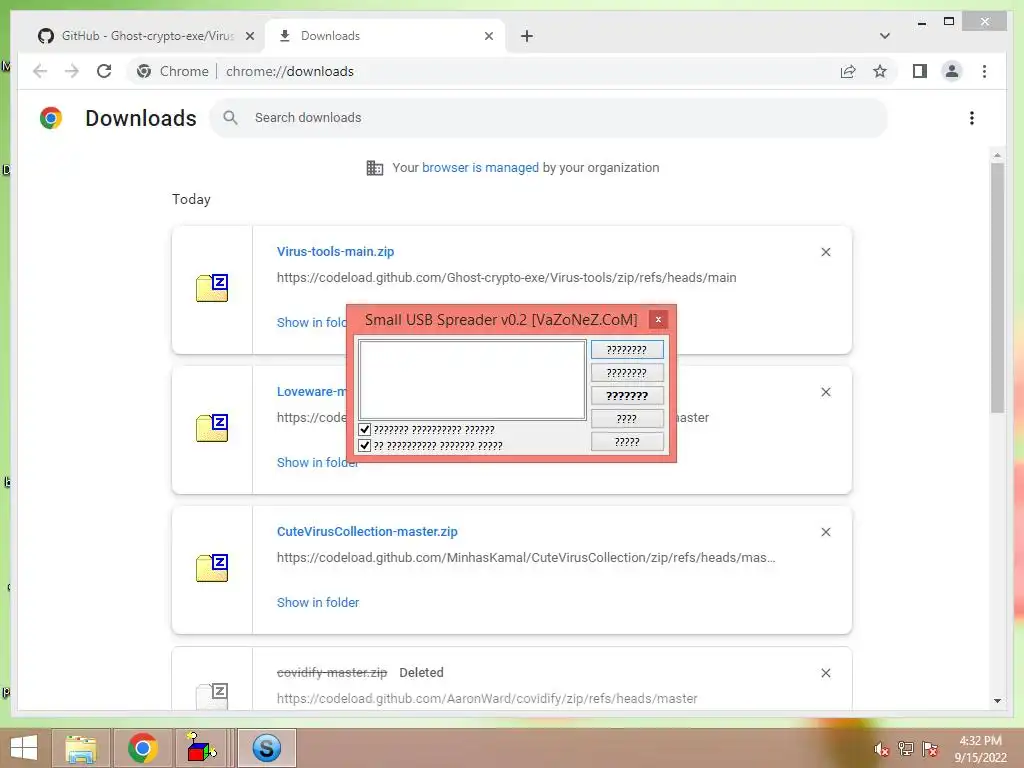Expand the tab search dropdown
This screenshot has height=768, width=1024.
pos(884,36)
